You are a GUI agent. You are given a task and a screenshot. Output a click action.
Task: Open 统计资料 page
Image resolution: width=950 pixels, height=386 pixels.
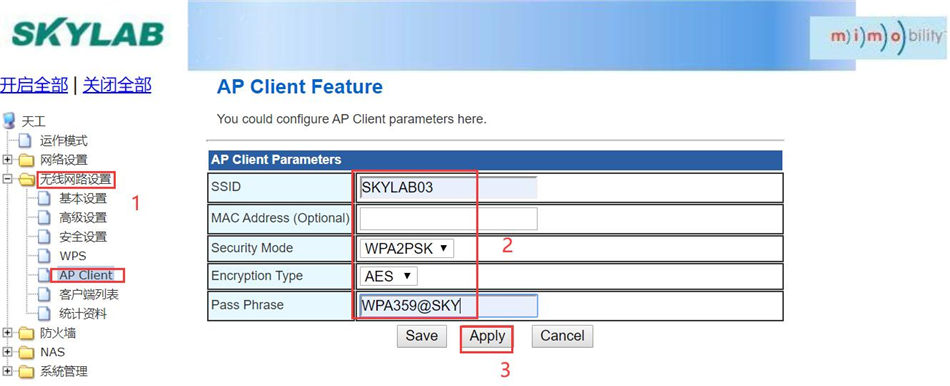[x=83, y=314]
